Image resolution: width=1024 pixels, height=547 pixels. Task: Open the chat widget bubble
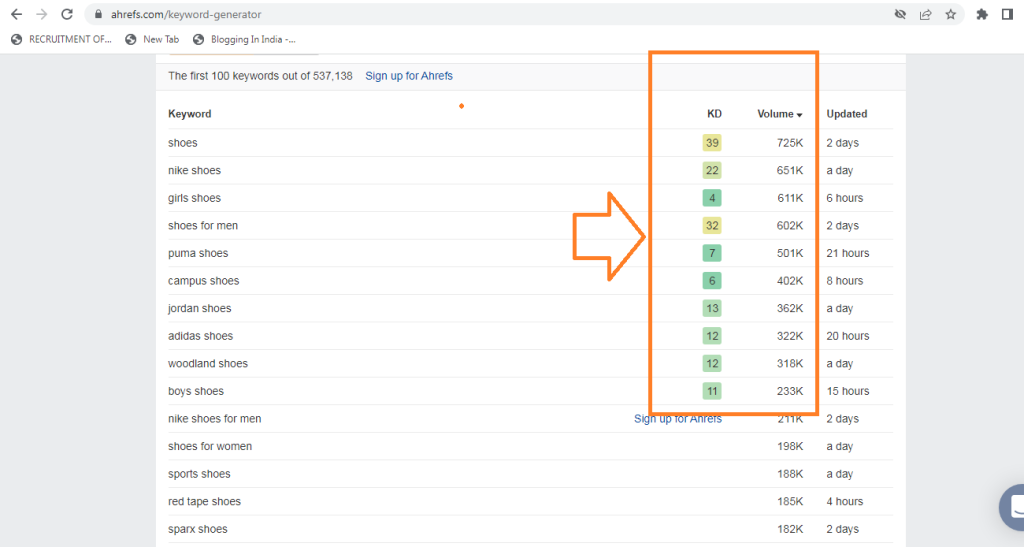(x=1014, y=507)
